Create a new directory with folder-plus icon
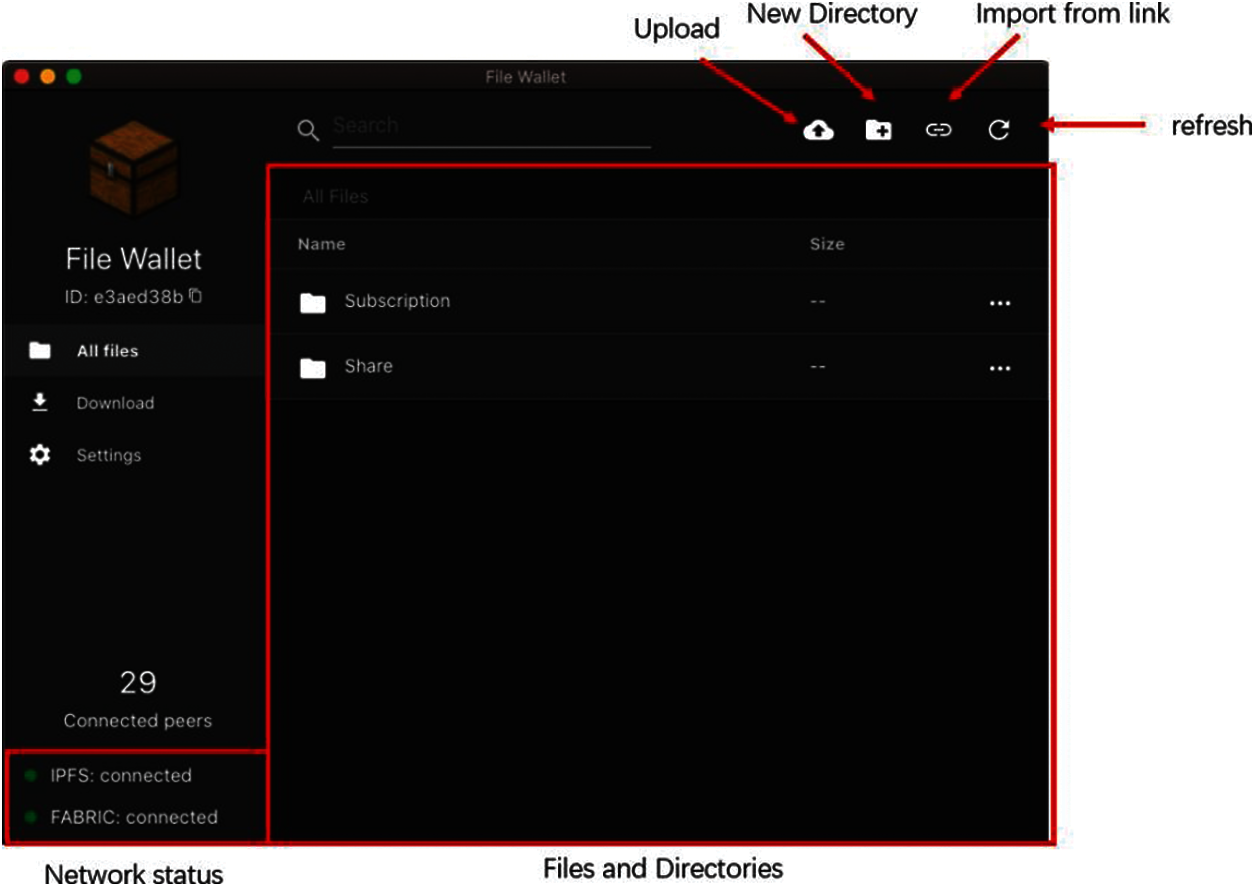Viewport: 1255px width, 887px height. pos(878,130)
